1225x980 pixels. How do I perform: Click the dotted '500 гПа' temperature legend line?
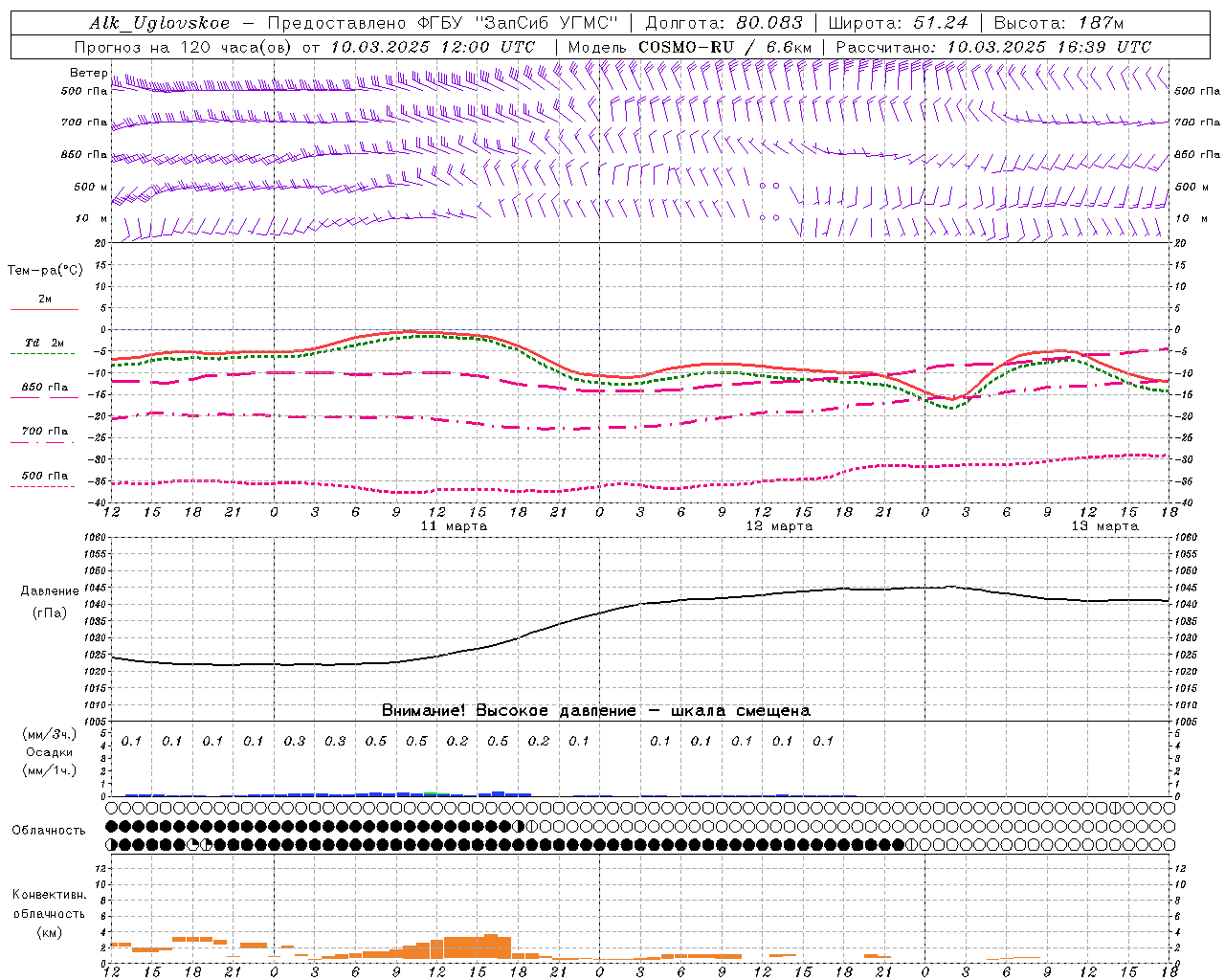[44, 486]
